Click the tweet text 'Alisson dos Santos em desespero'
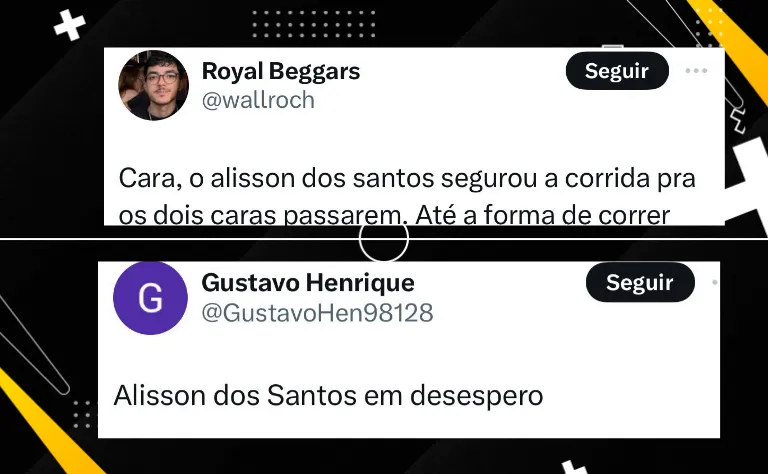The image size is (768, 474). pyautogui.click(x=328, y=395)
